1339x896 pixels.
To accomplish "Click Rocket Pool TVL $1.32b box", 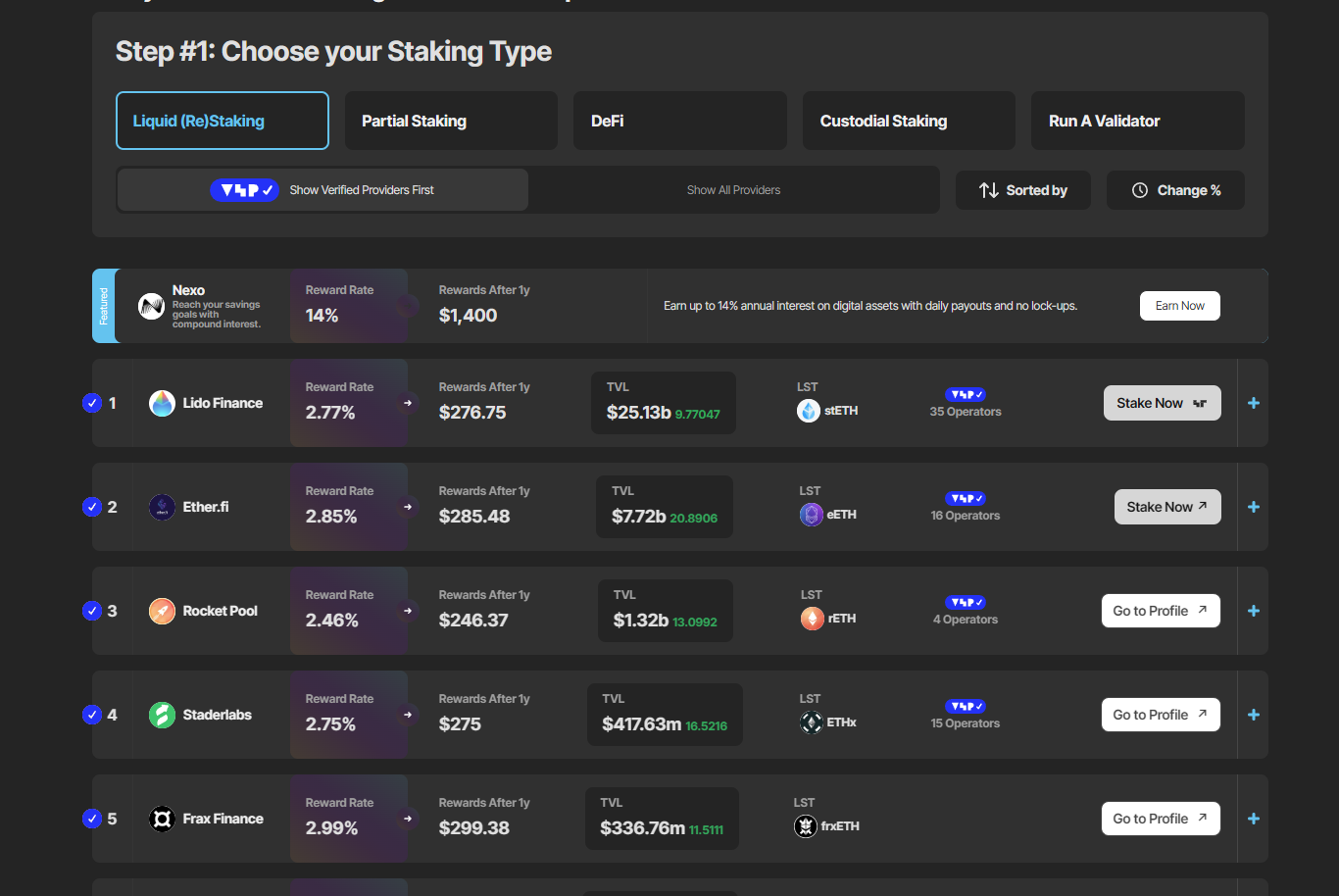I will pyautogui.click(x=666, y=611).
